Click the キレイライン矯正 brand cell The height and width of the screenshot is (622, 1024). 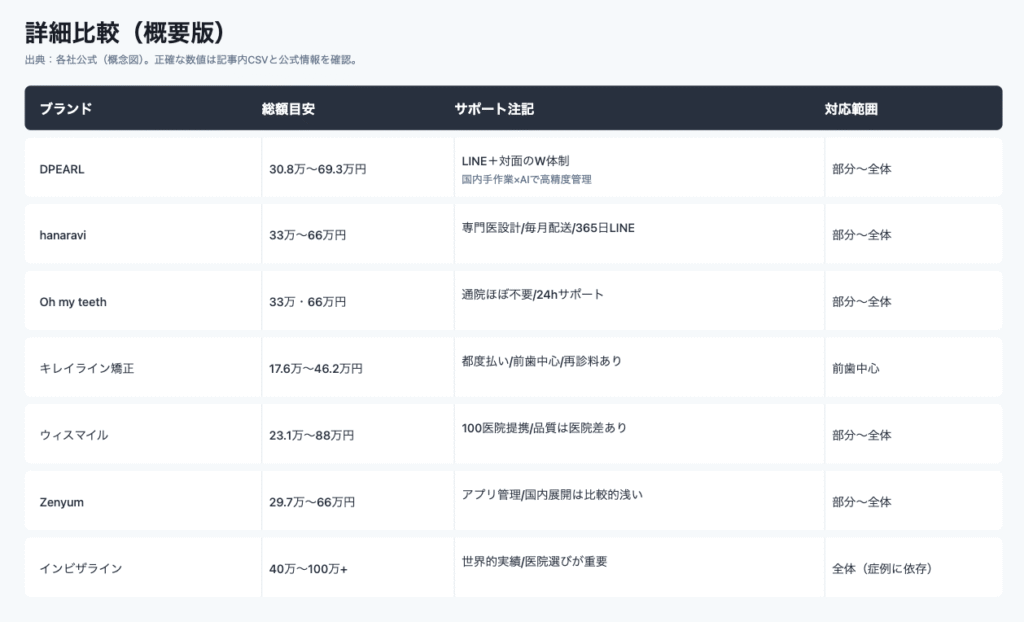(x=86, y=368)
